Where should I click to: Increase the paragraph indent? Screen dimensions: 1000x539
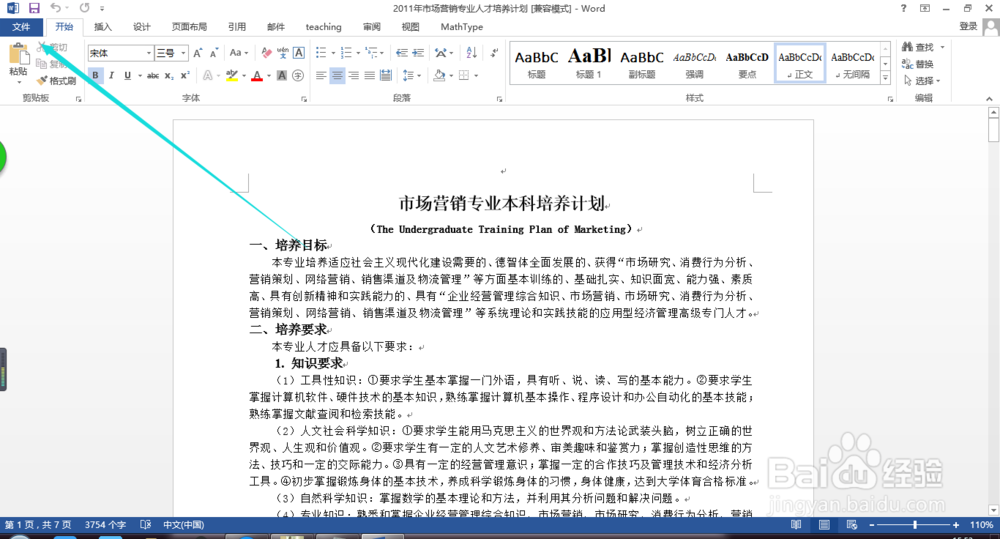418,53
